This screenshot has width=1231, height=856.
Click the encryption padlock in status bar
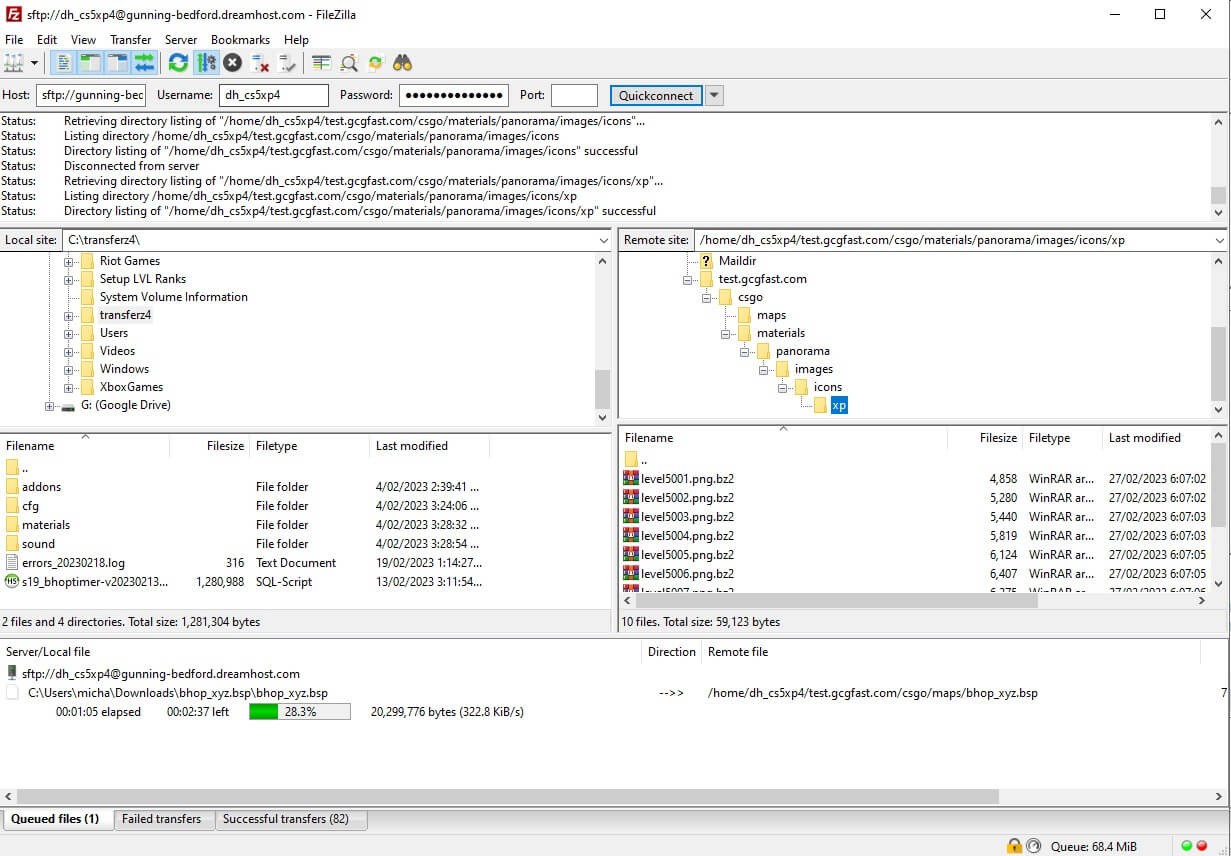[1014, 846]
